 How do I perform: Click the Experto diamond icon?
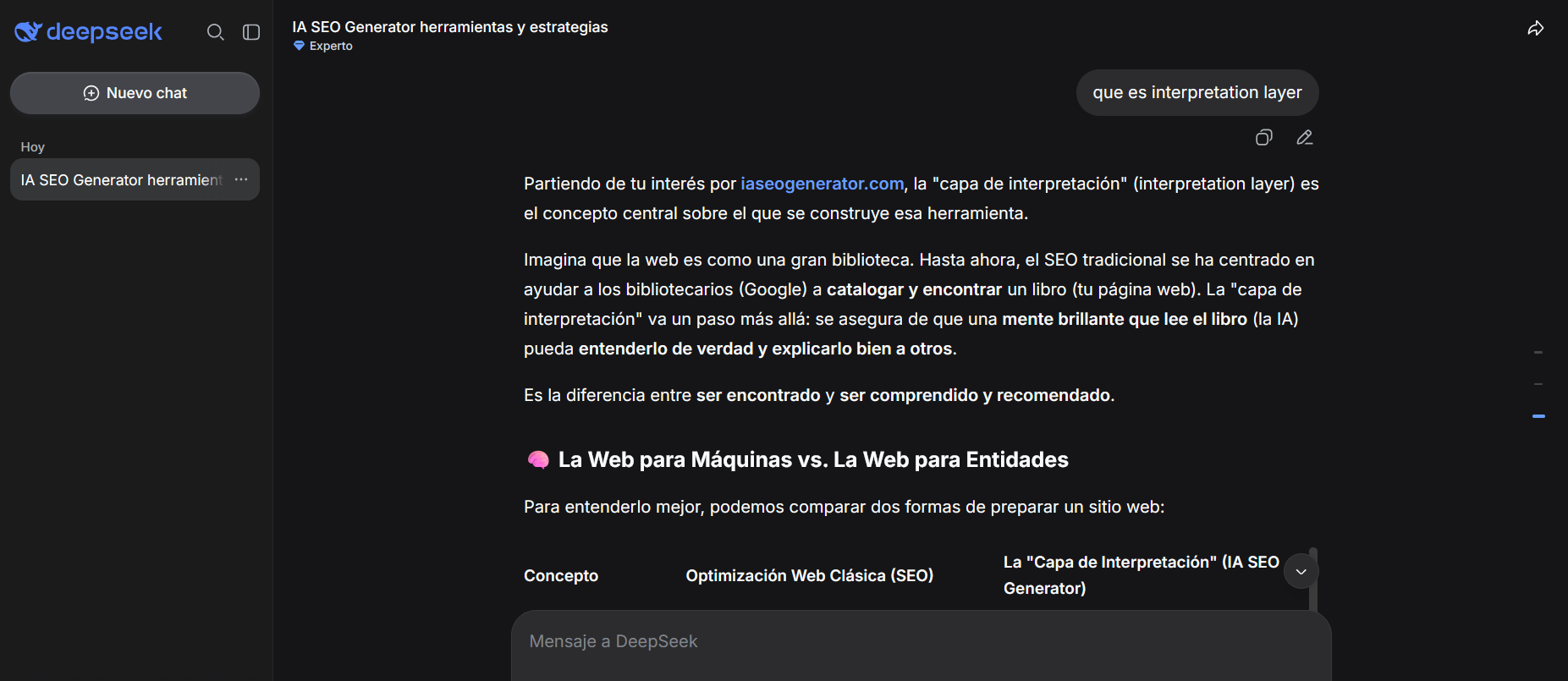299,46
